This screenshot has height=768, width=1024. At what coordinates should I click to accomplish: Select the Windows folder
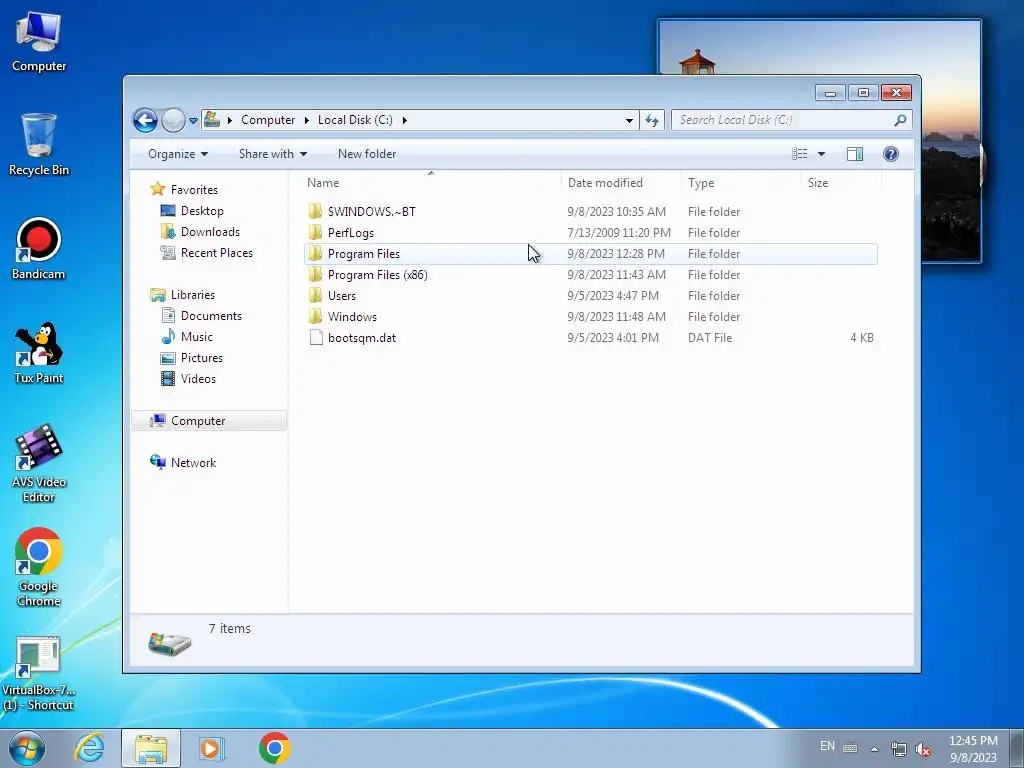point(590,317)
